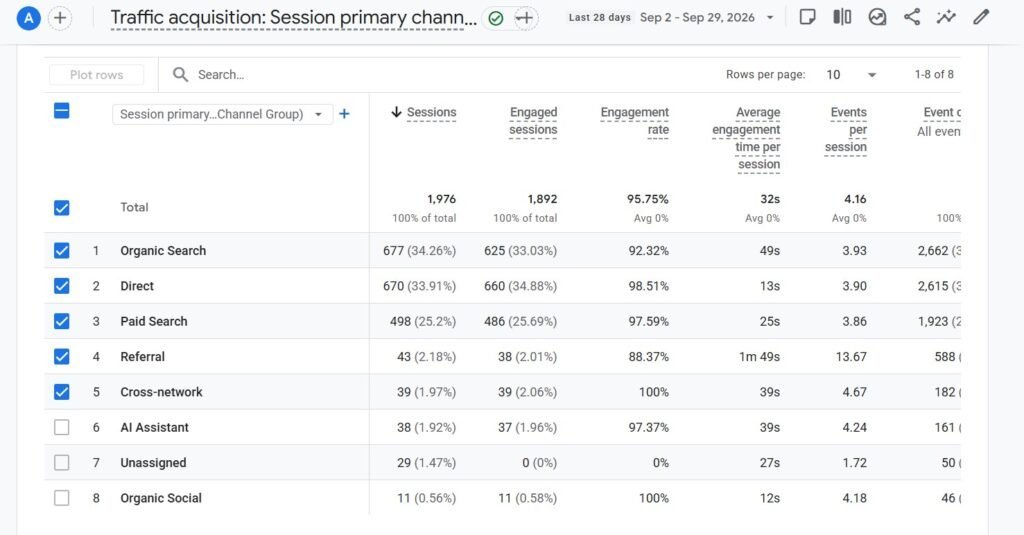Check the Unassigned row checkbox

[x=61, y=462]
